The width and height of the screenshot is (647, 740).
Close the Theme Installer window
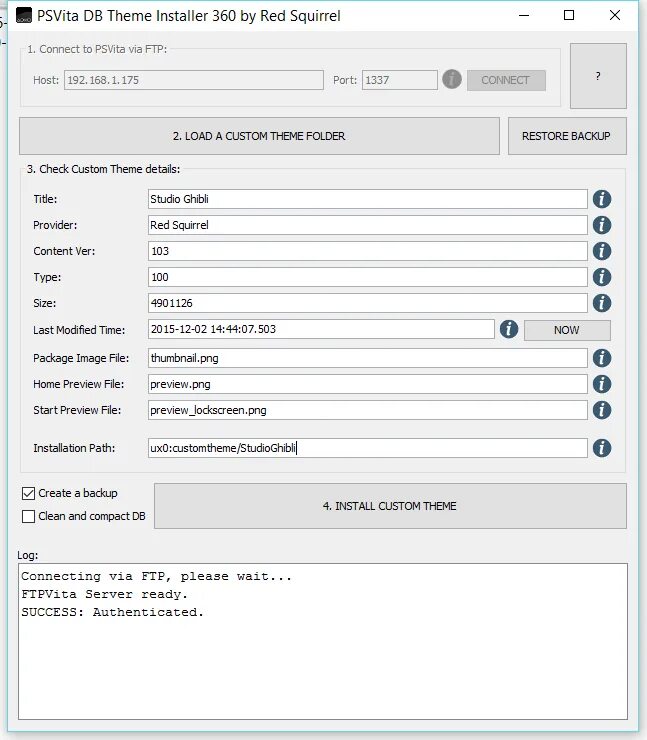pos(614,16)
